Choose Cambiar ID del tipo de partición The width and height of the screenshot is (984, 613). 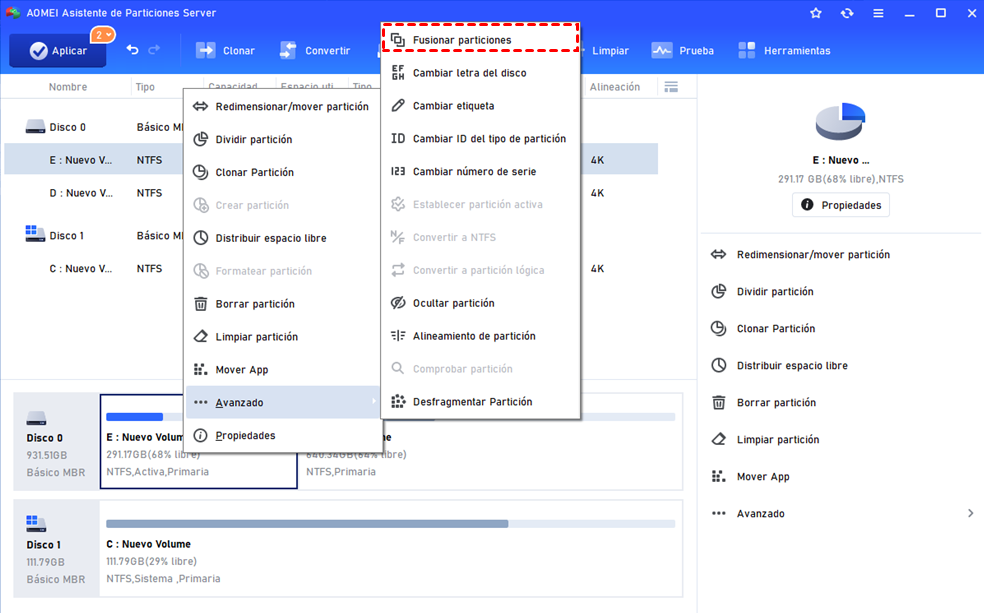coord(480,139)
